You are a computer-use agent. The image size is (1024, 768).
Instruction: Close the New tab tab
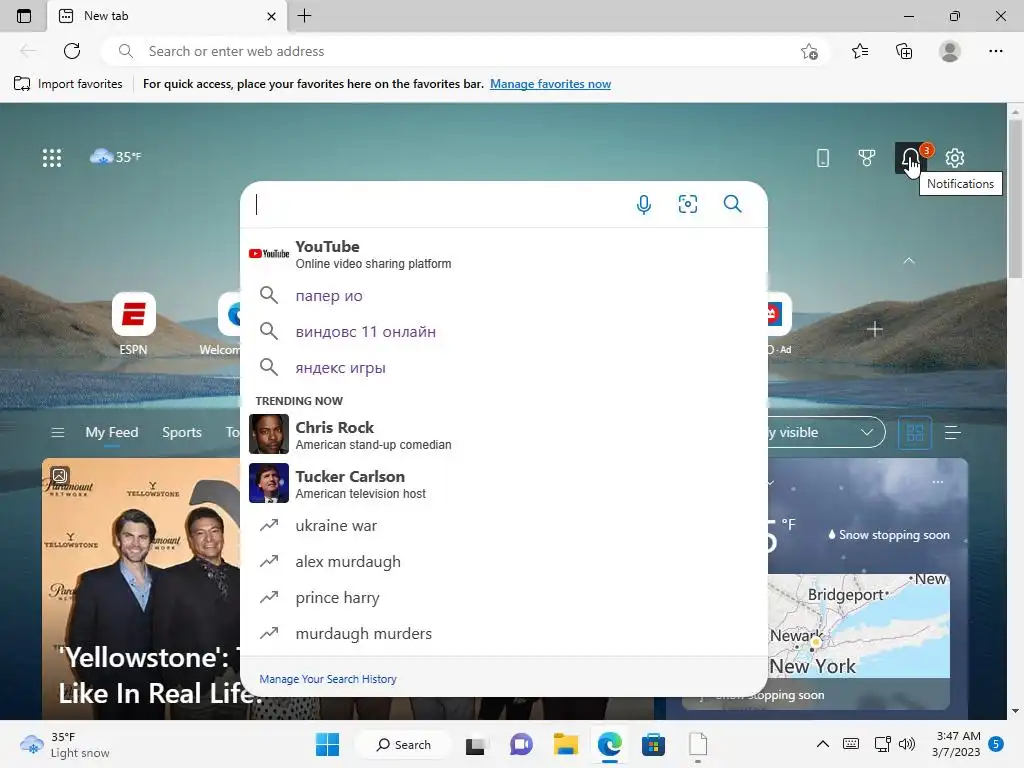pos(271,16)
